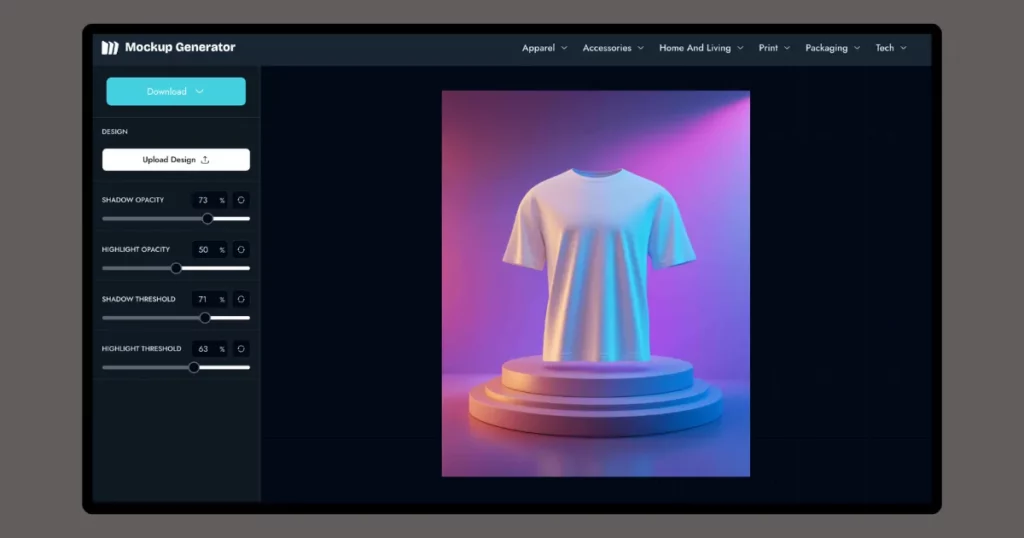
Task: Open the Home And Living menu
Action: [x=701, y=48]
